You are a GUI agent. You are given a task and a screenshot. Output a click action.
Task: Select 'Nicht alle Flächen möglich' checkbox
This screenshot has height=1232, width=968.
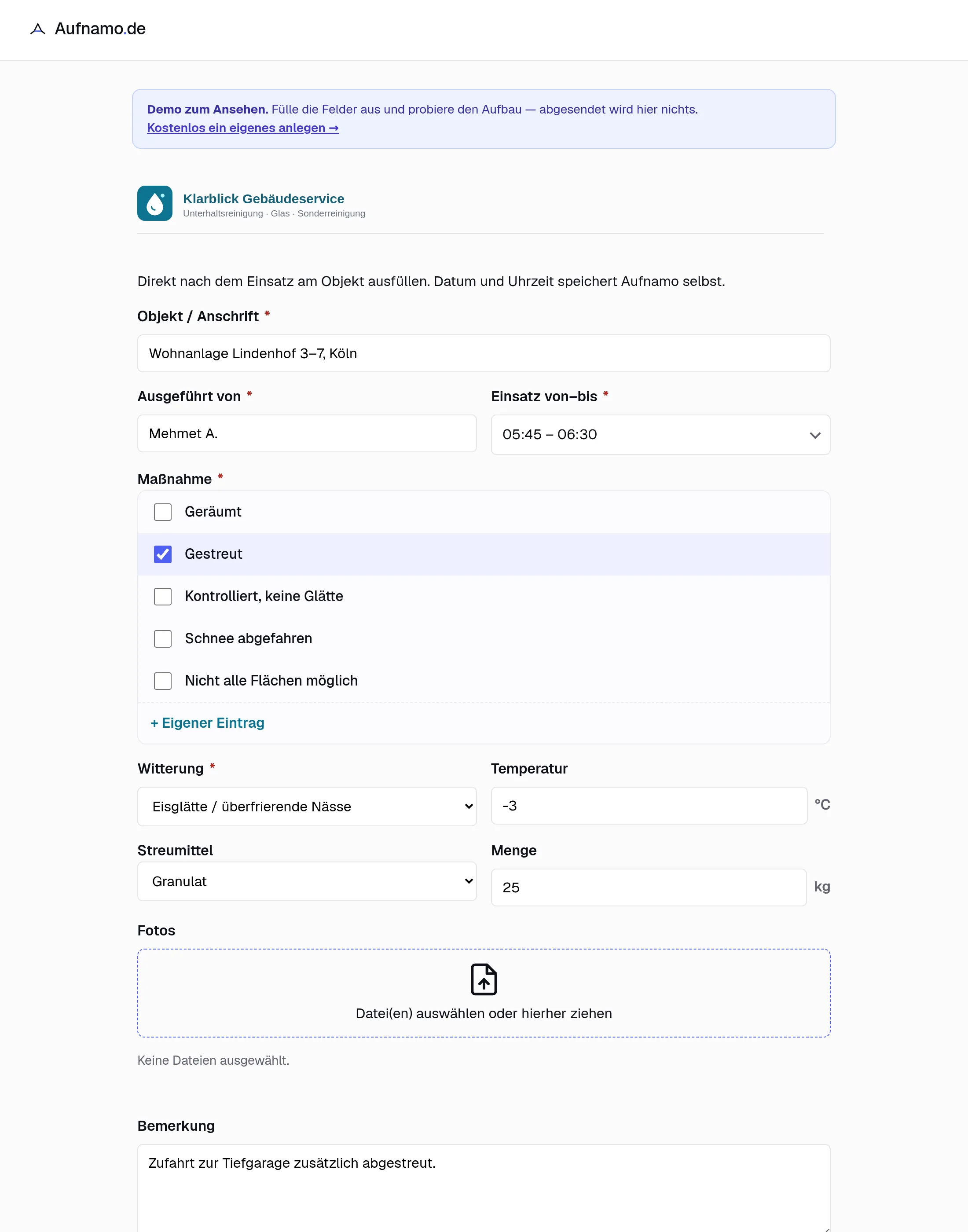tap(163, 681)
